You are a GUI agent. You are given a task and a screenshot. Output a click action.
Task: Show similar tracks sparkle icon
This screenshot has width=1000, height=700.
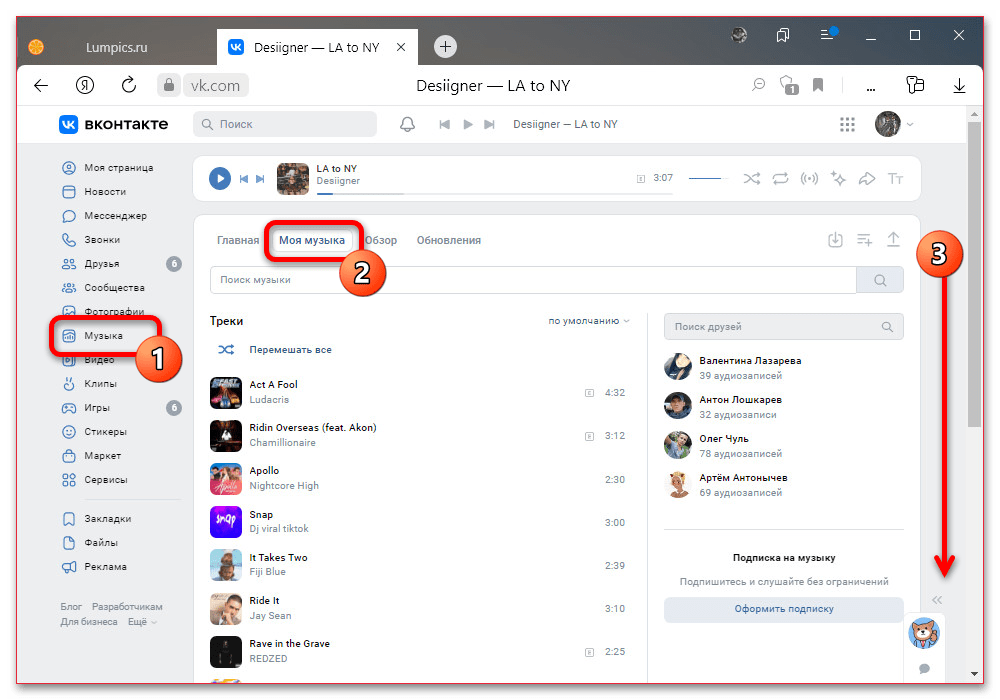point(838,179)
